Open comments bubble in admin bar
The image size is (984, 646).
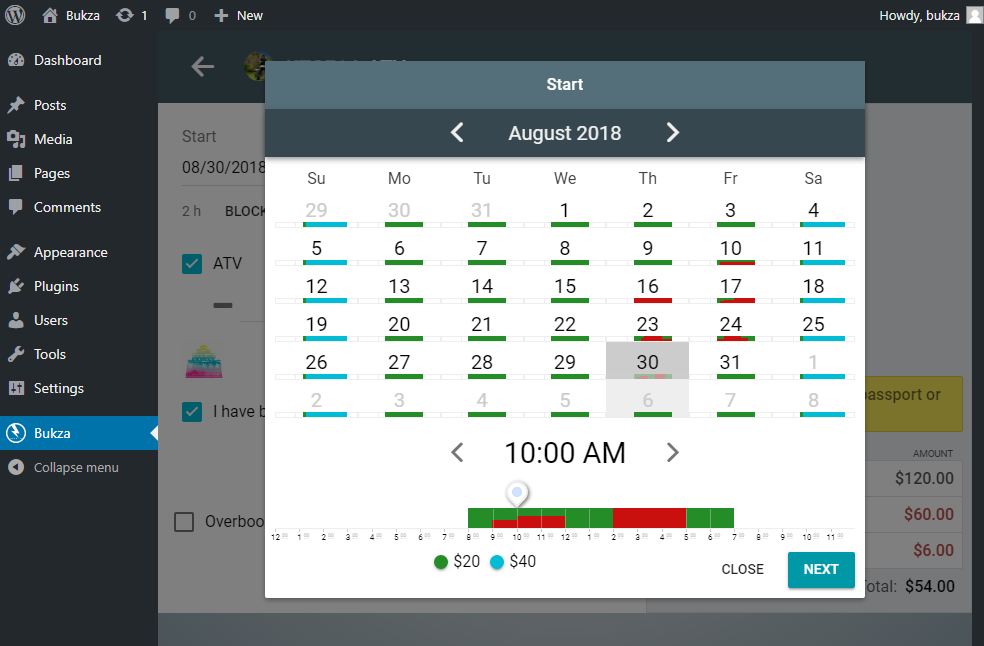coord(173,15)
